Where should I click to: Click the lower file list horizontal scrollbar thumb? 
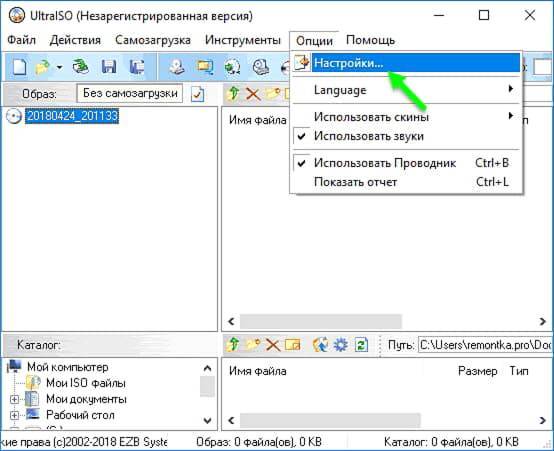point(330,421)
